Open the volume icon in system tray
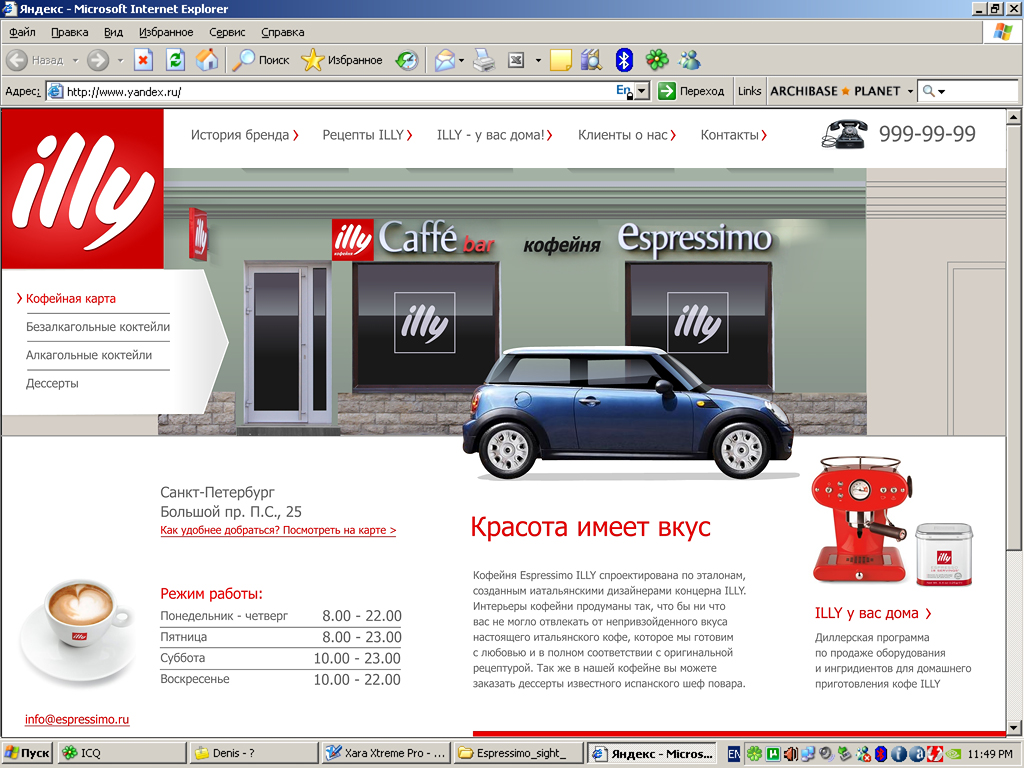 click(791, 754)
